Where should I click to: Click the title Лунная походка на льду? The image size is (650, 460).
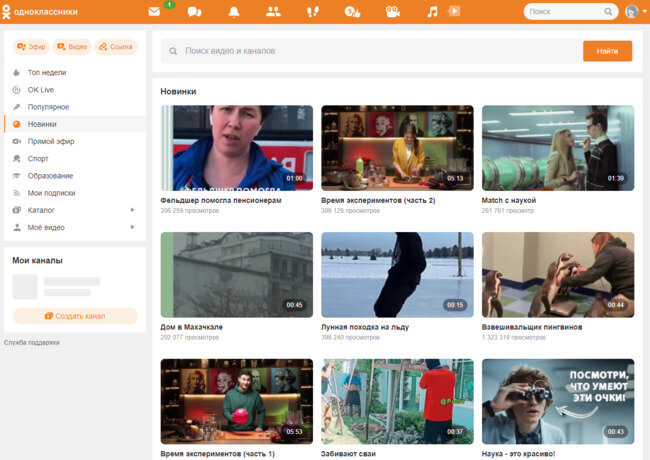point(365,327)
